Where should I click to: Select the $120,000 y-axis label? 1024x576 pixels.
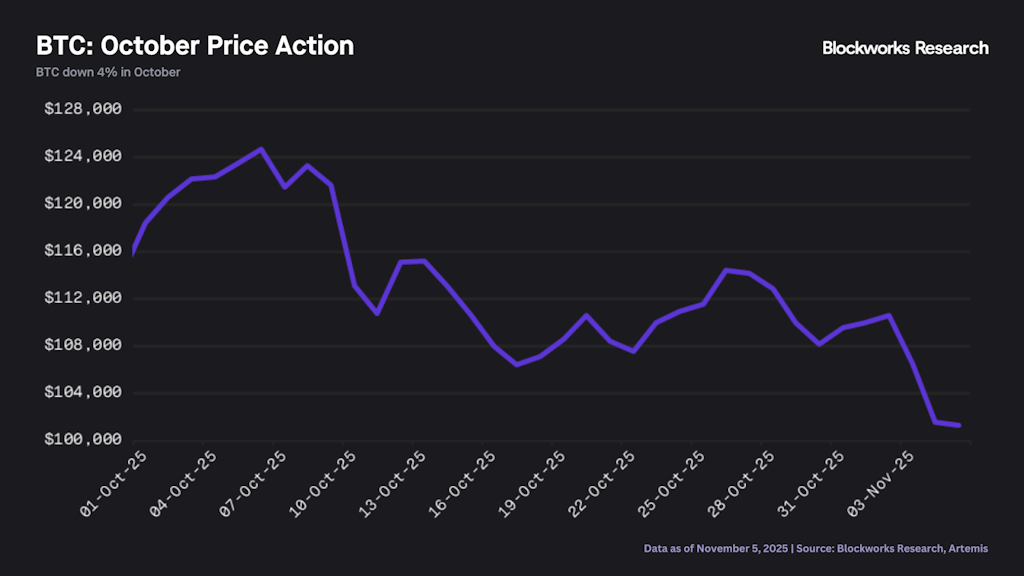click(x=83, y=203)
